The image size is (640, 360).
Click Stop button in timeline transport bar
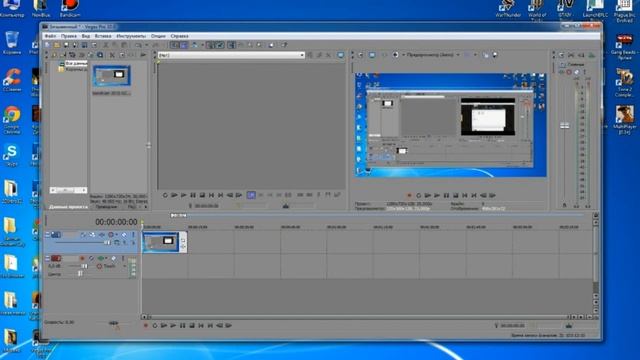192,326
